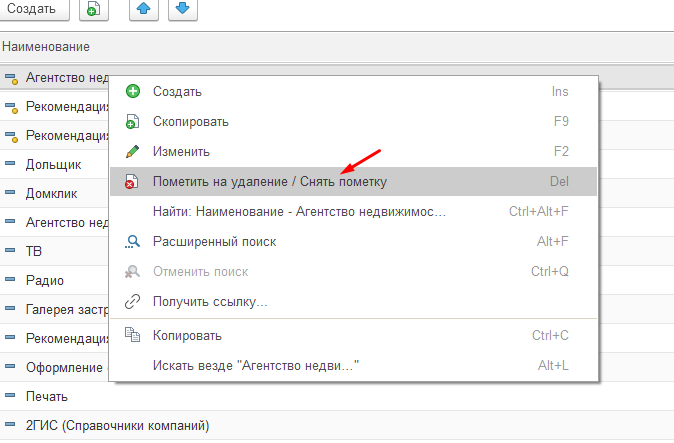Click the row icon next to Печать

(10, 395)
